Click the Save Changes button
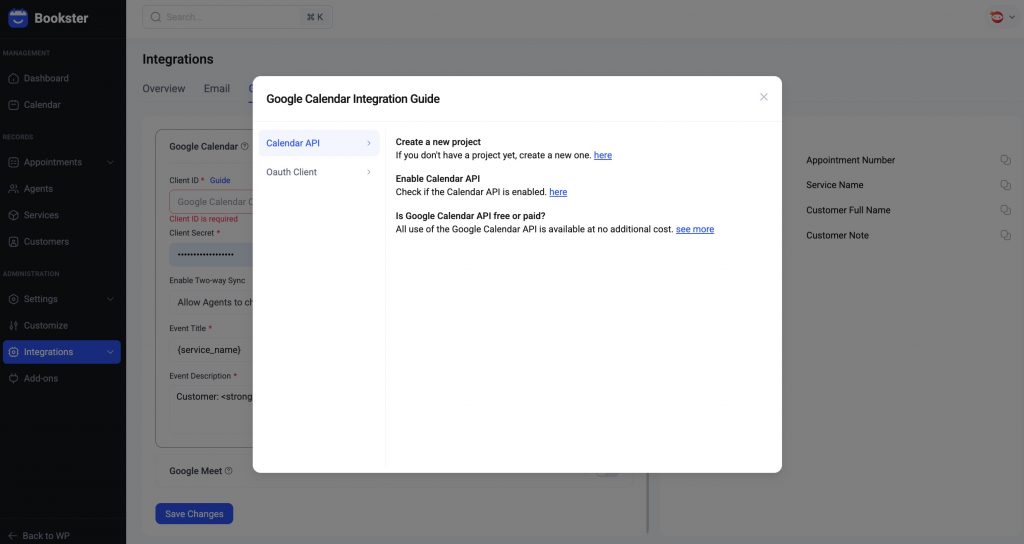 click(x=194, y=514)
